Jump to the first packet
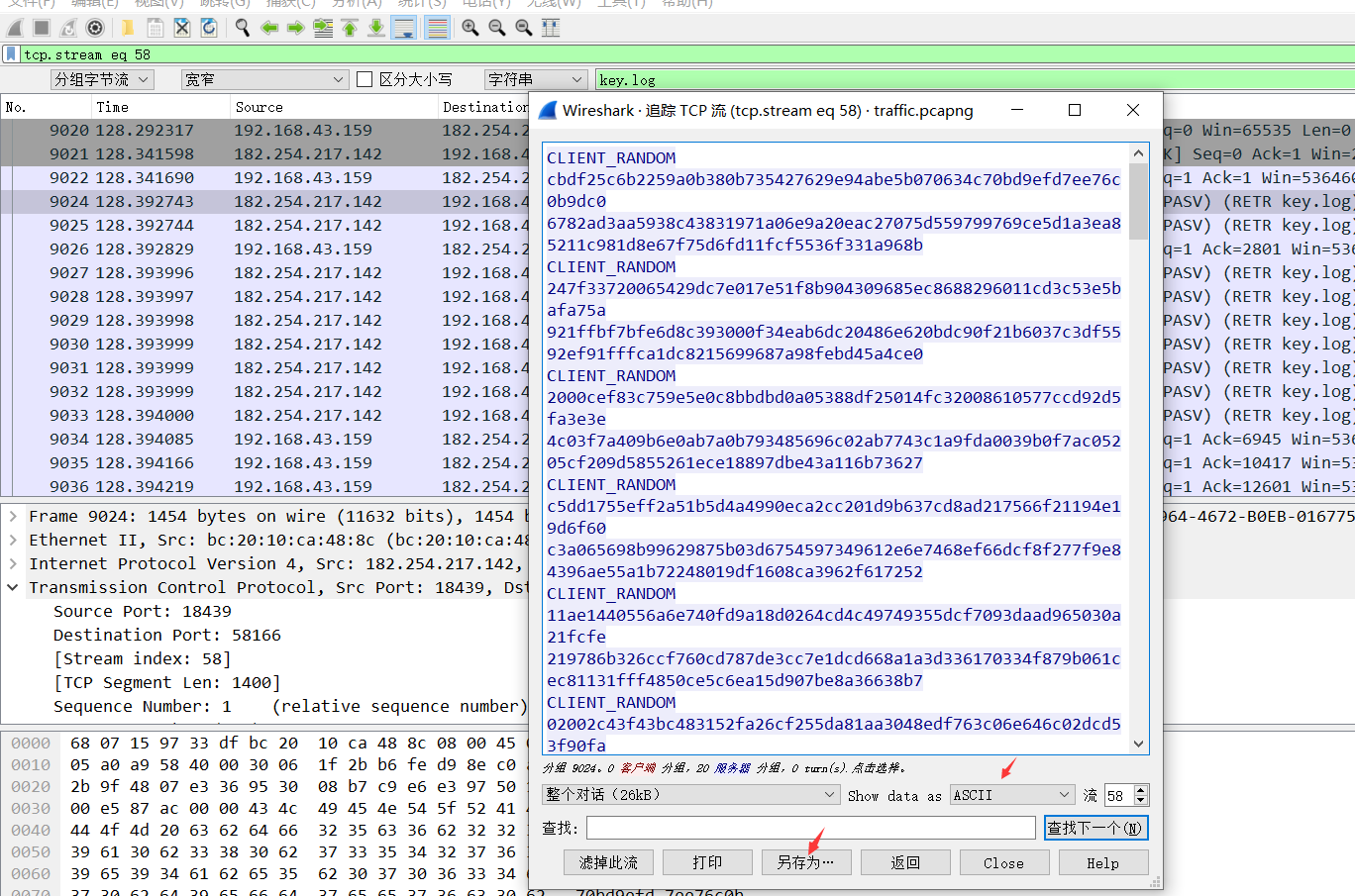This screenshot has height=896, width=1355. click(x=350, y=28)
